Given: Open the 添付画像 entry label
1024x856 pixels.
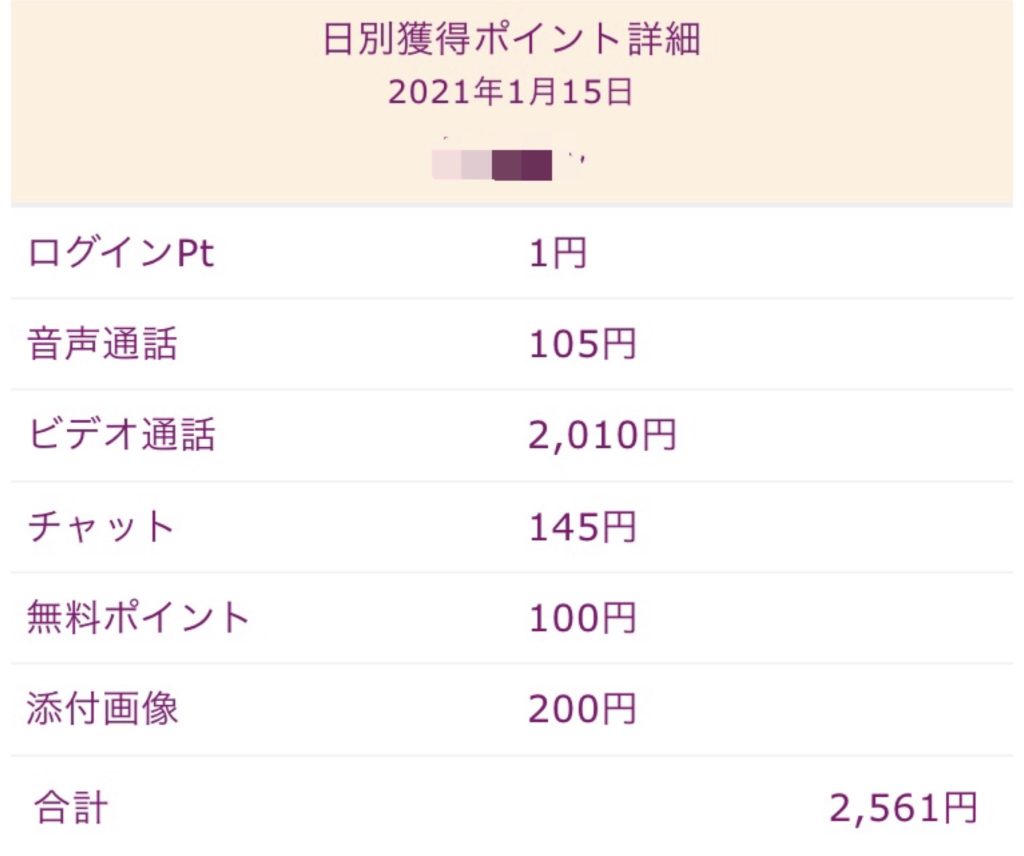Looking at the screenshot, I should click(103, 709).
